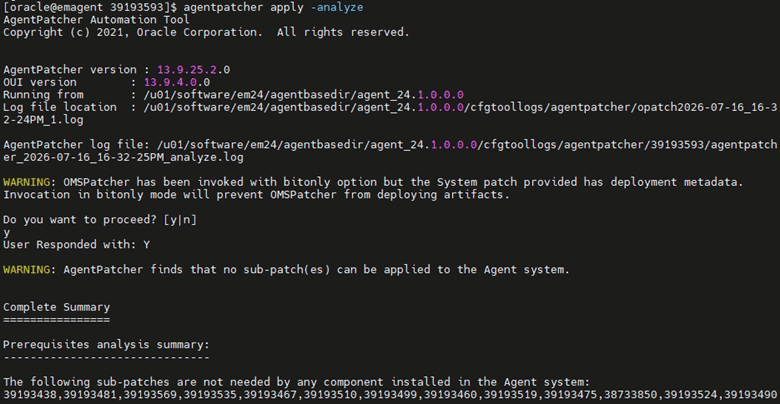Viewport: 780px width, 404px height.
Task: Click the 'Complete Summary' heading
Action: tap(57, 307)
